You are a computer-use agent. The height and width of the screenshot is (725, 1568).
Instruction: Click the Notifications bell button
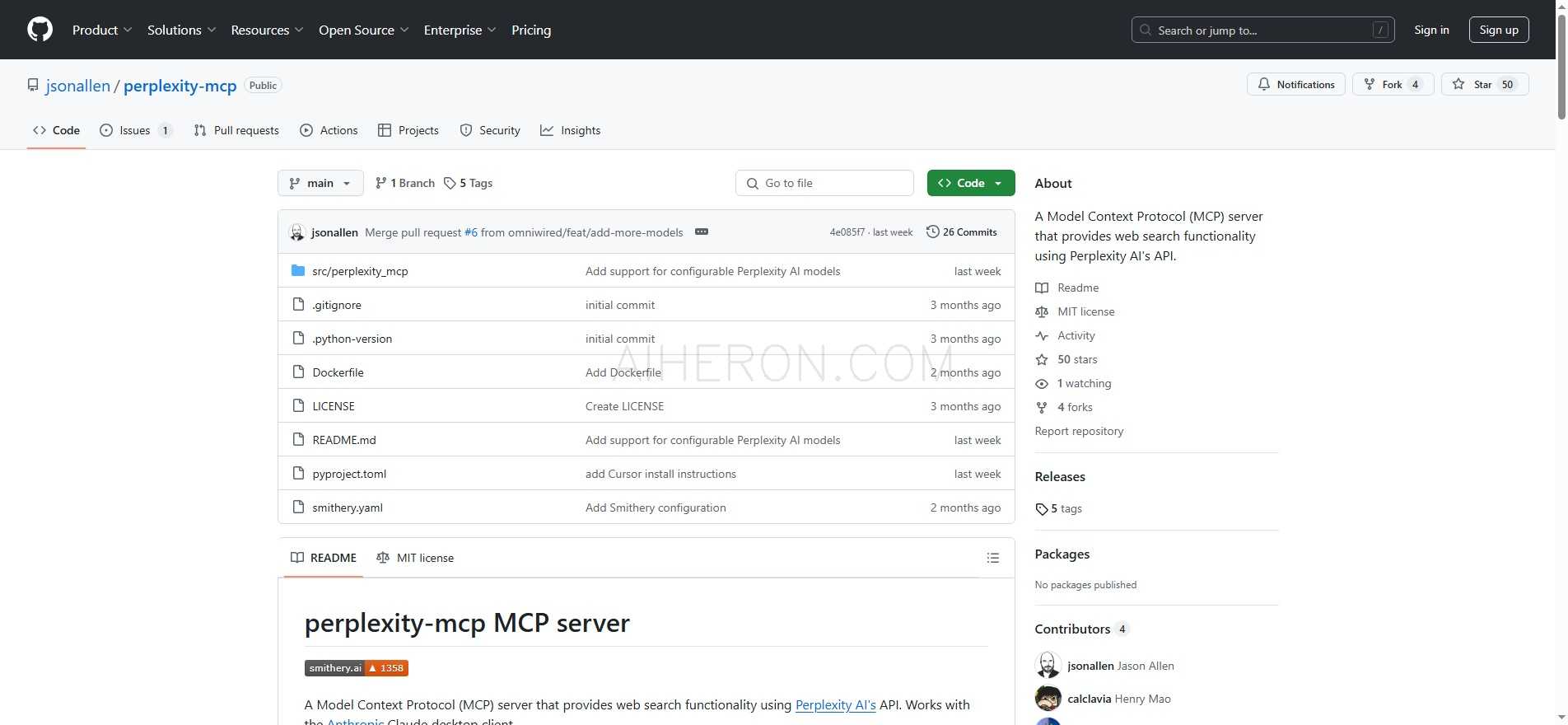pos(1295,84)
